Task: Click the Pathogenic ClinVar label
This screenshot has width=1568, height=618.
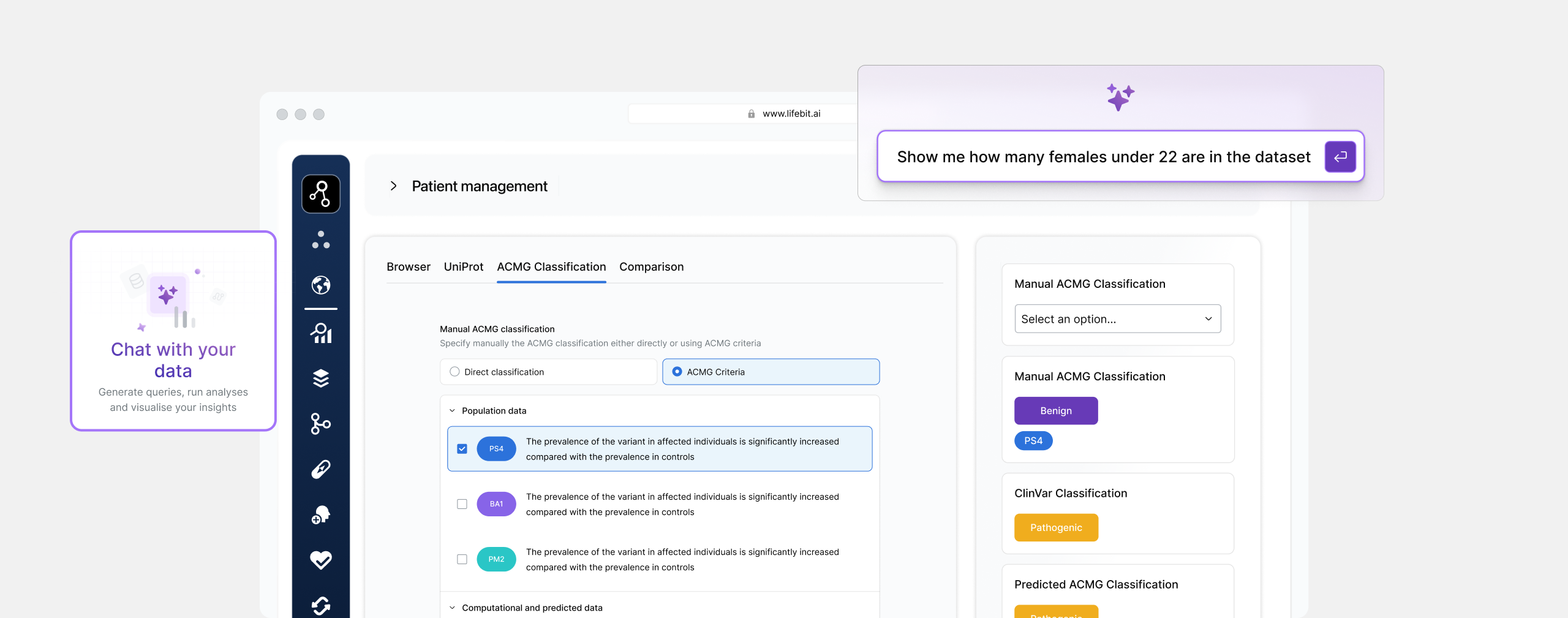Action: coord(1055,527)
